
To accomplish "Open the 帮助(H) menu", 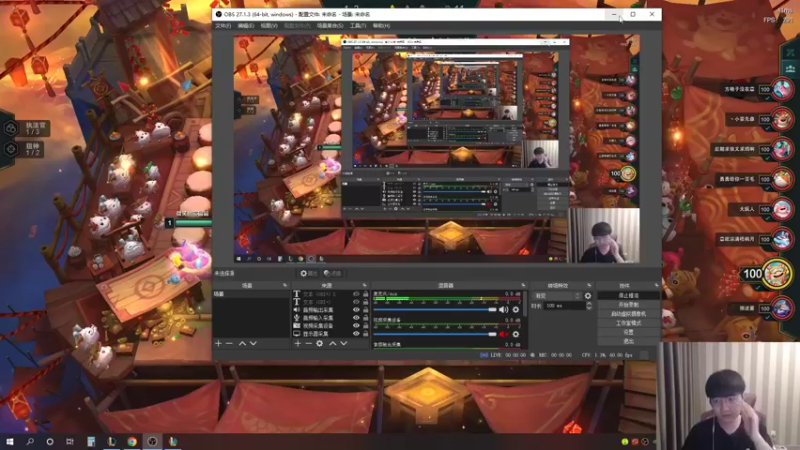I will [x=381, y=26].
